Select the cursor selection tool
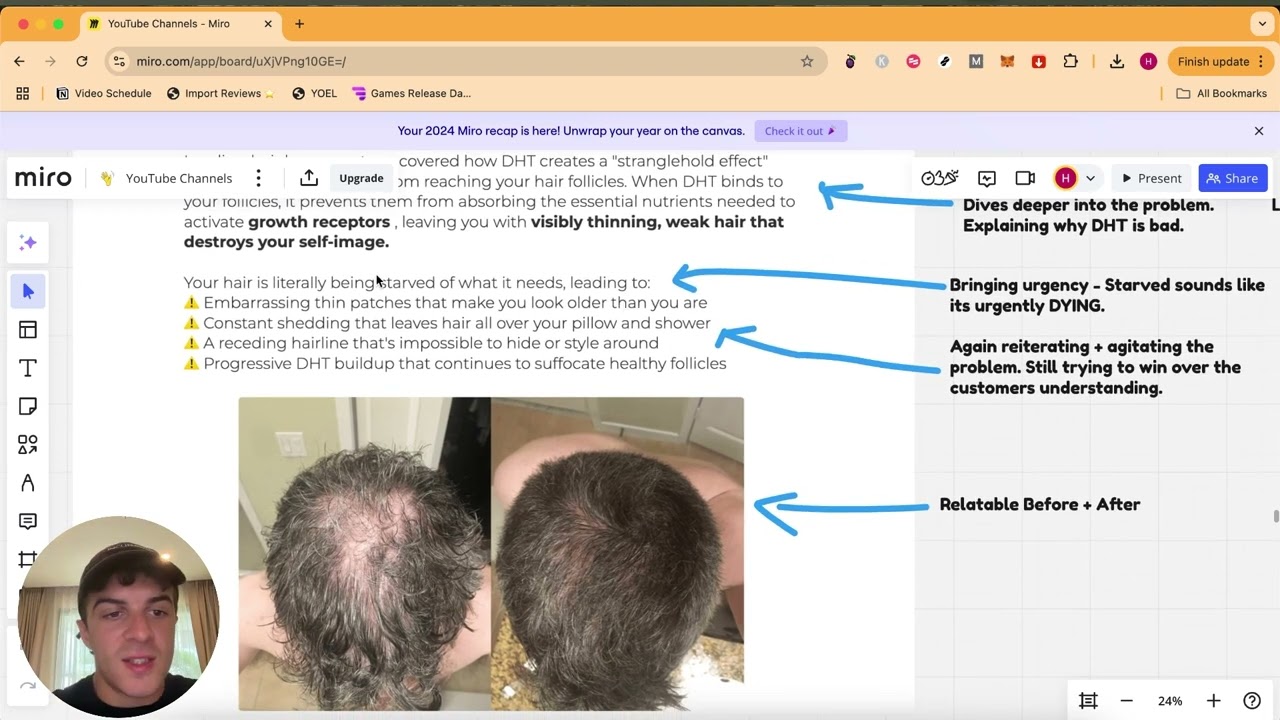Screen dimensions: 1280x720 click(28, 291)
